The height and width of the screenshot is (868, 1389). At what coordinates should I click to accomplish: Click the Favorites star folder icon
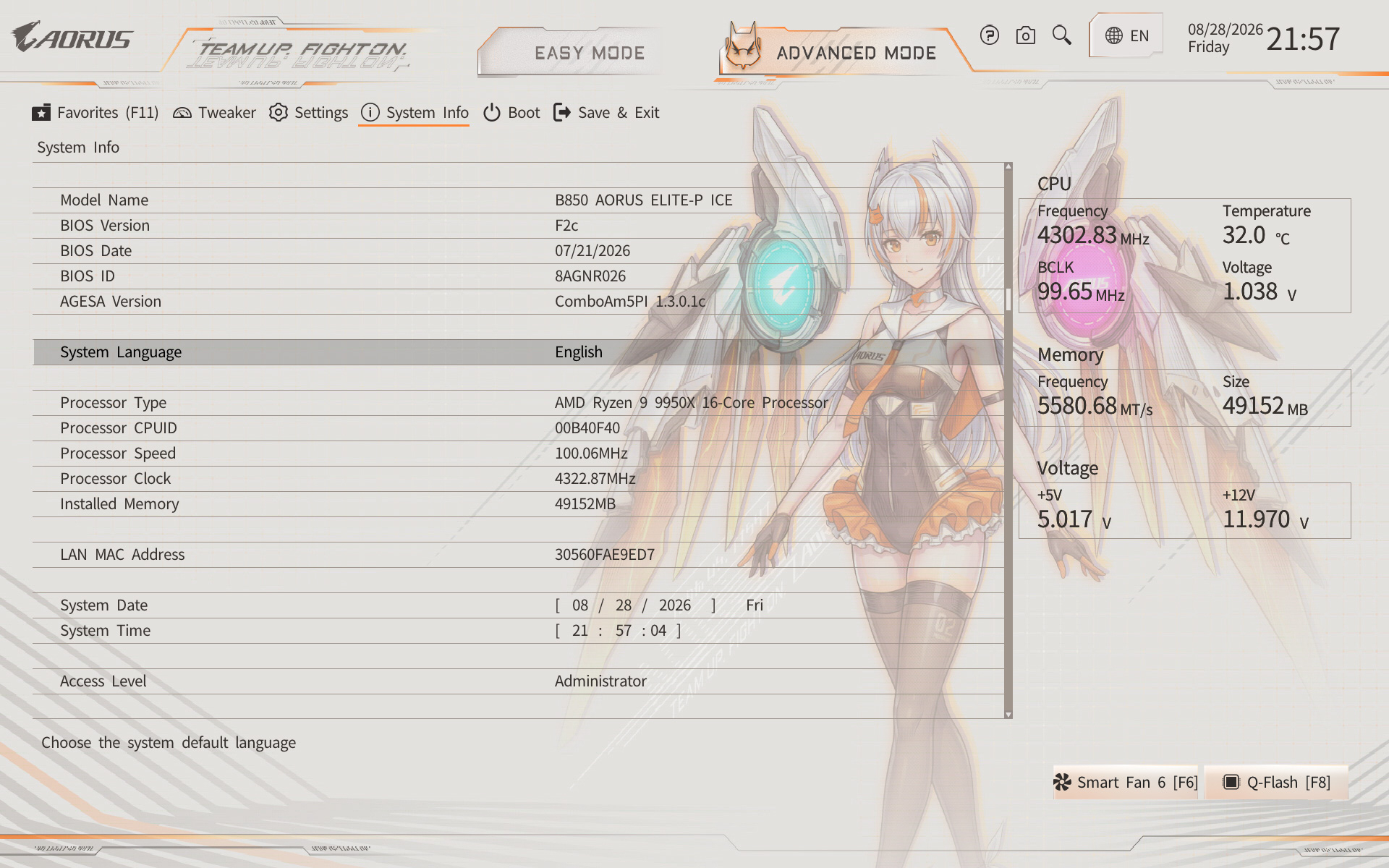tap(41, 113)
